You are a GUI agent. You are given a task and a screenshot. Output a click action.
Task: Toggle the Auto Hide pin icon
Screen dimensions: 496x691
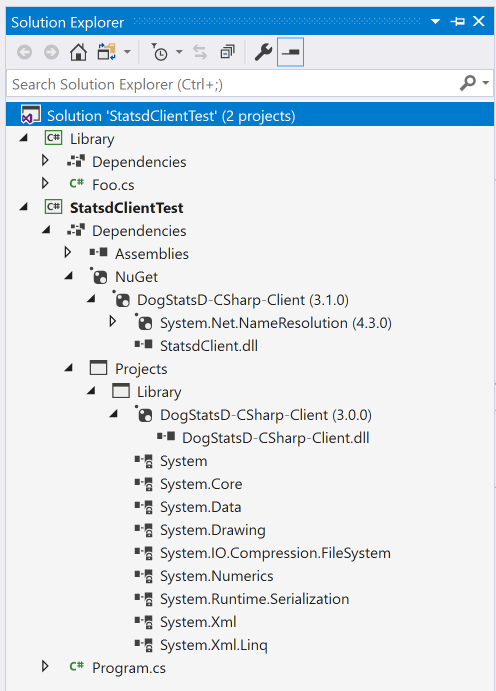tap(458, 21)
